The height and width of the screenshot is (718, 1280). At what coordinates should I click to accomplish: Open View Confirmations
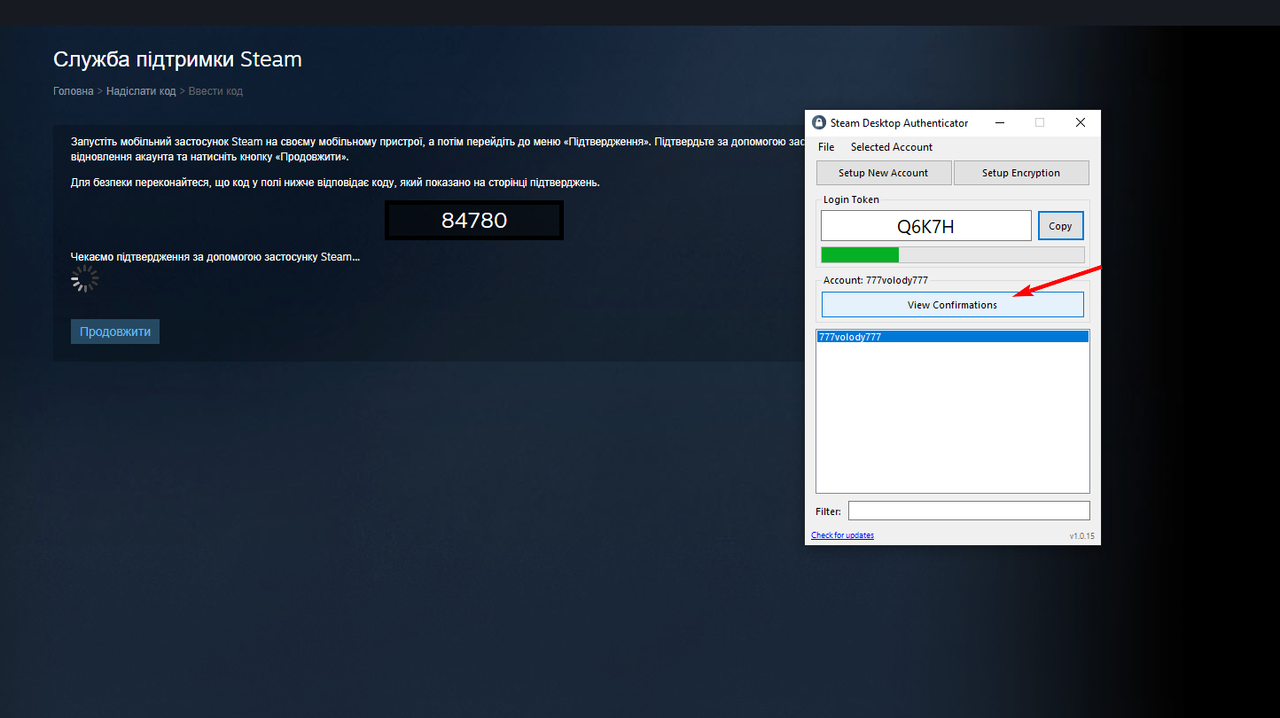[x=952, y=305]
